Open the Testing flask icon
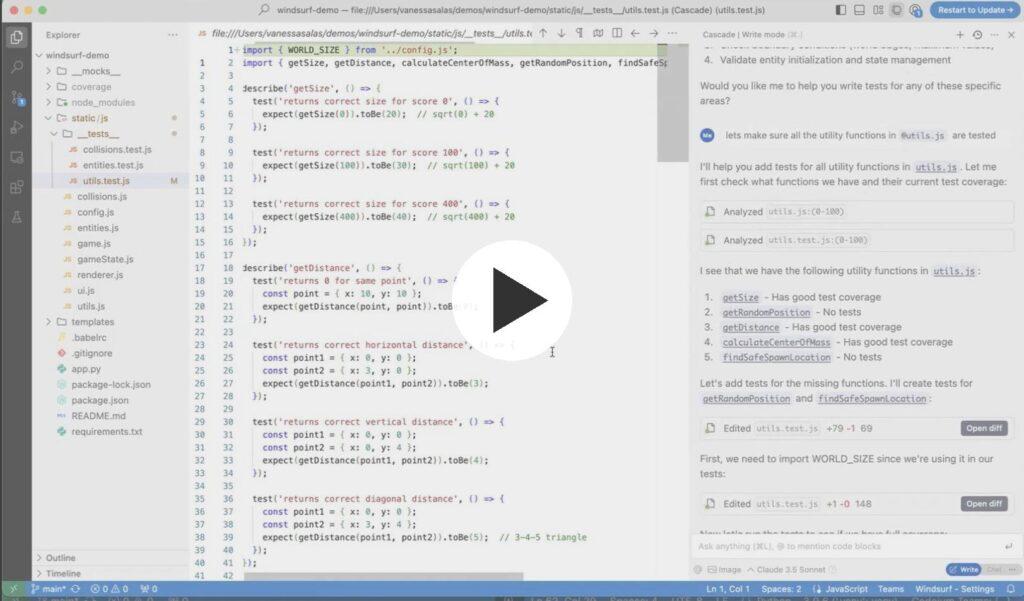The width and height of the screenshot is (1024, 601). coord(16,217)
